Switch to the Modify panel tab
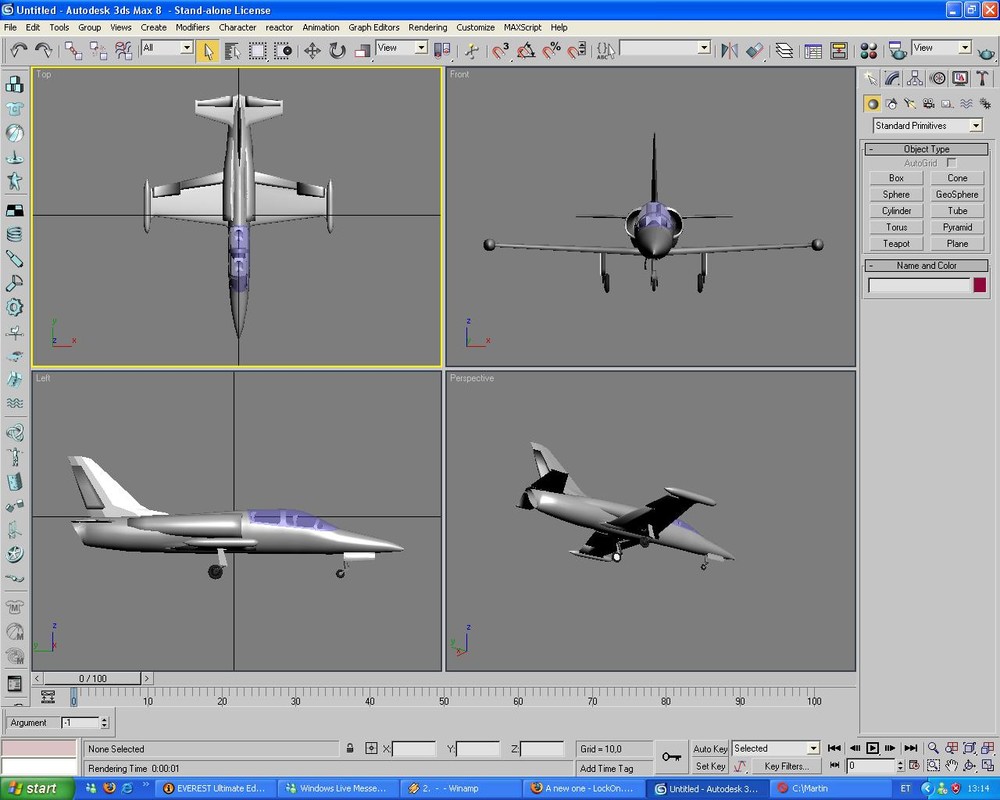The width and height of the screenshot is (1000, 800). point(893,78)
